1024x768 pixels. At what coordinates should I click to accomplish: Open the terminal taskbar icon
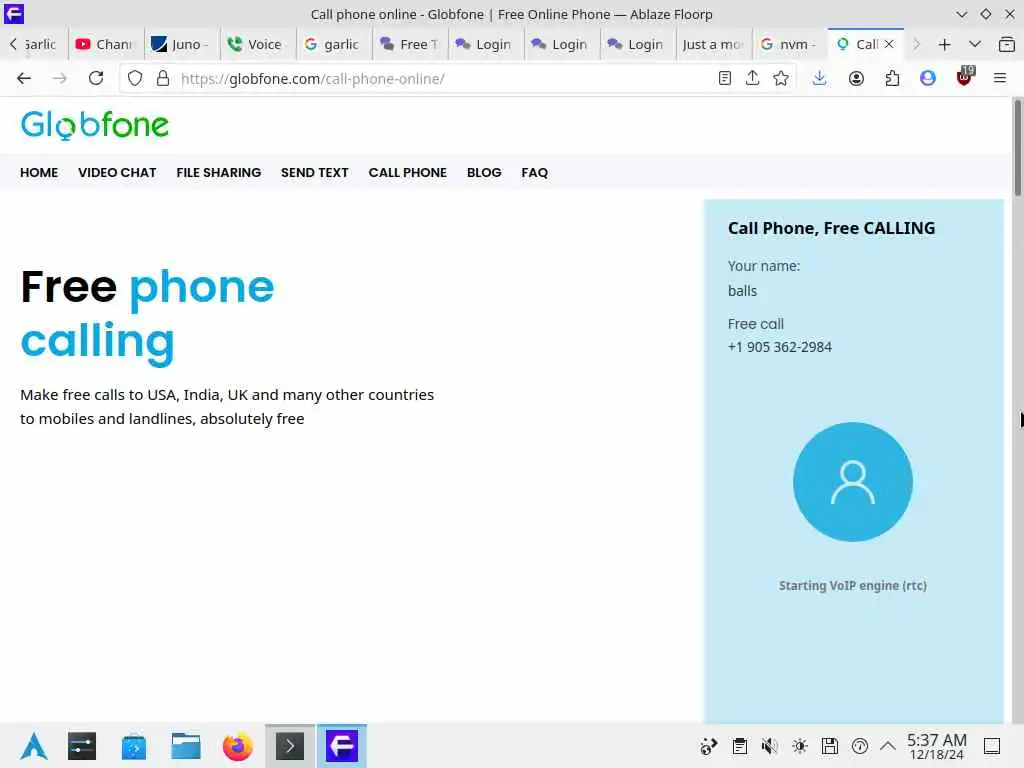pos(290,746)
